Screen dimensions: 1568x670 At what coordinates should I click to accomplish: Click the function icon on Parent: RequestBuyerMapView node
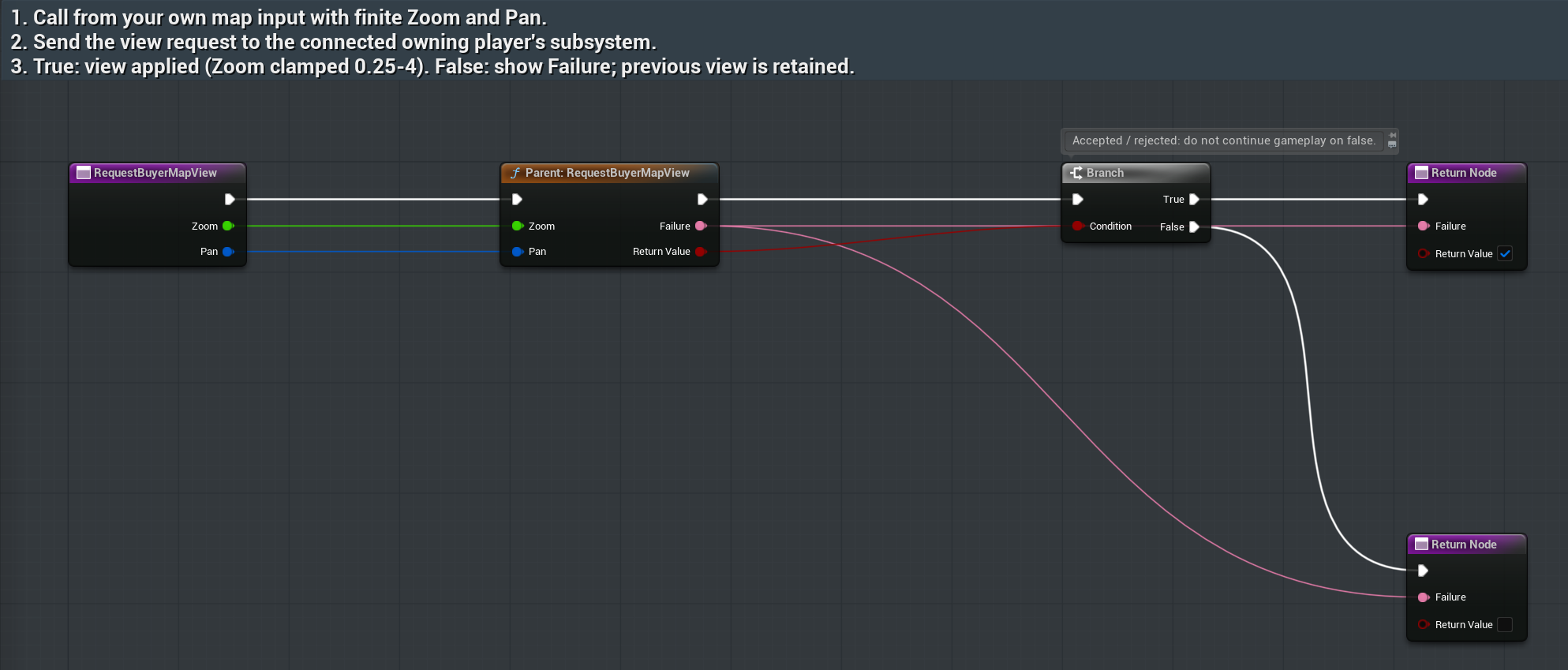point(515,173)
